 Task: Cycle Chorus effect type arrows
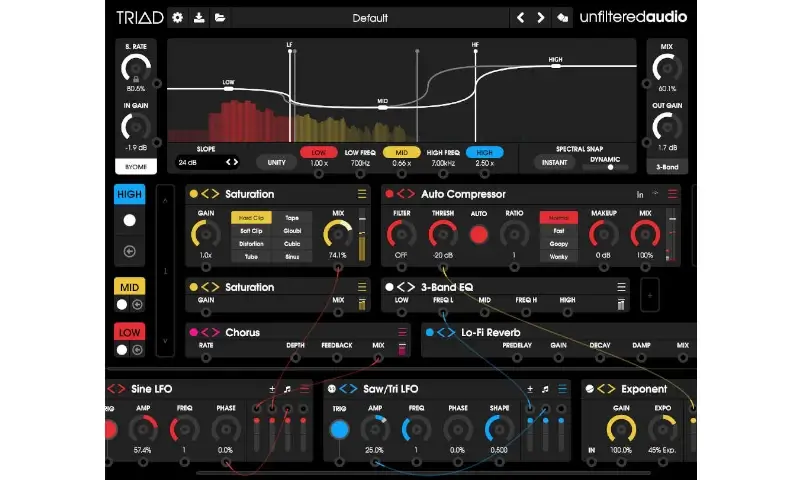click(x=210, y=333)
